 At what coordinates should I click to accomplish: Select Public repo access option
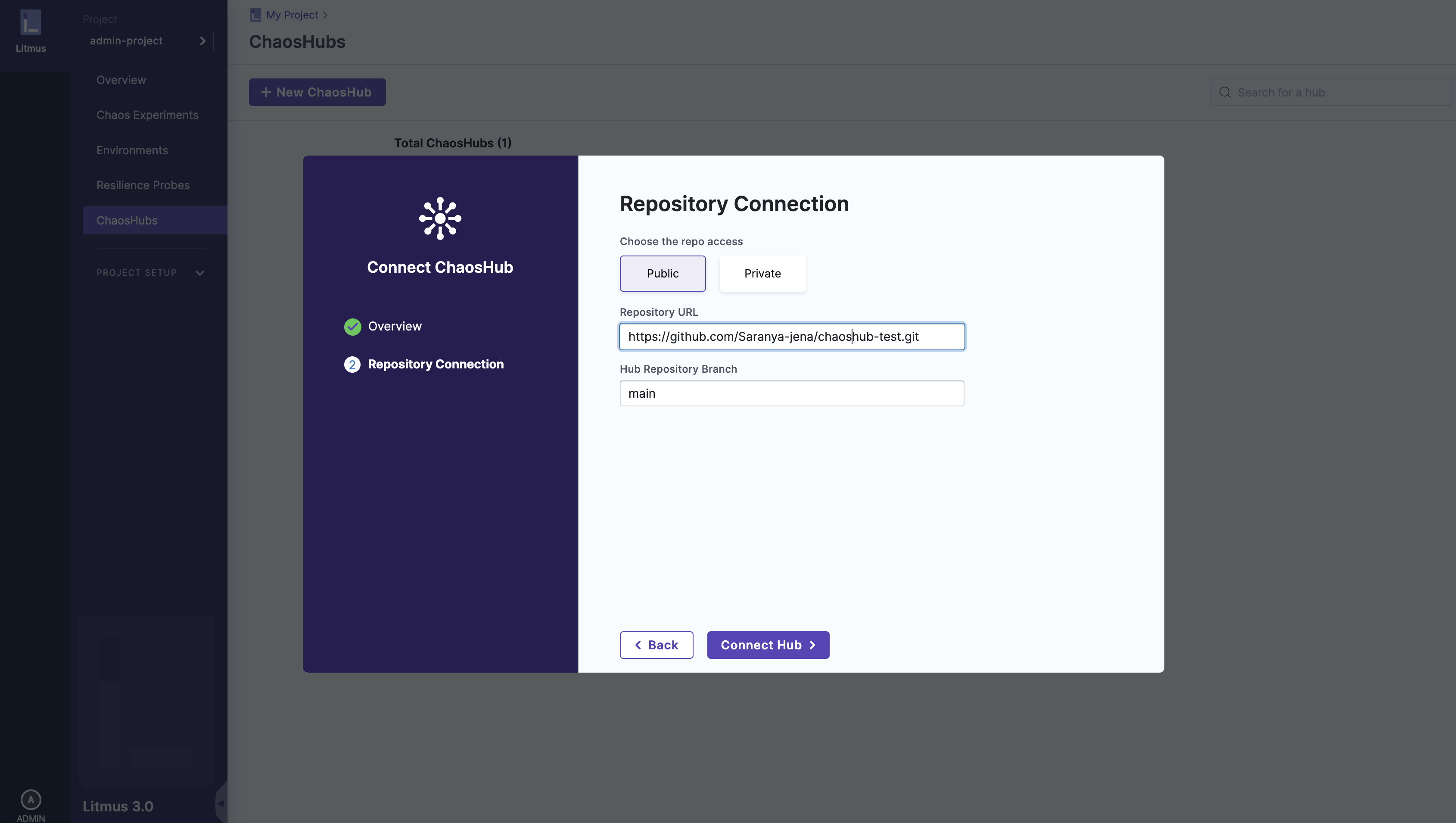pos(663,274)
